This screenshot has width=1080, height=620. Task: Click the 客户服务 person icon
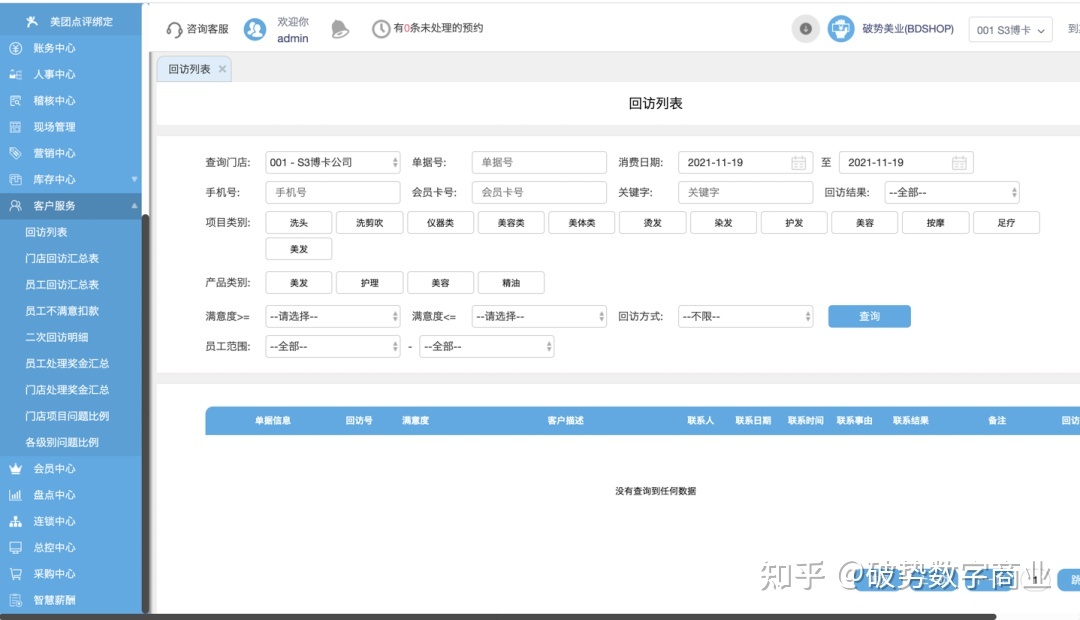pyautogui.click(x=15, y=205)
